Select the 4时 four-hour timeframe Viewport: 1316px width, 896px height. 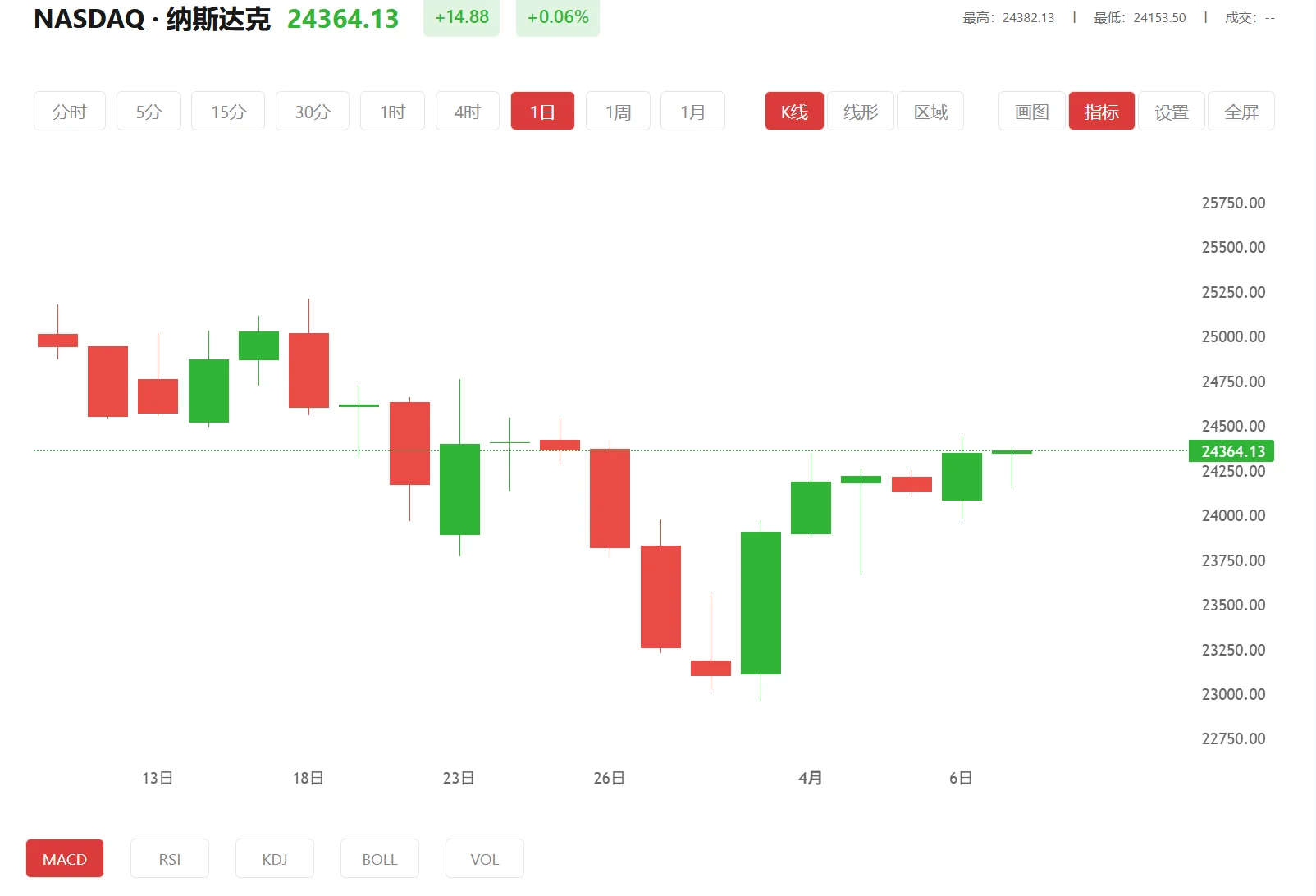467,111
